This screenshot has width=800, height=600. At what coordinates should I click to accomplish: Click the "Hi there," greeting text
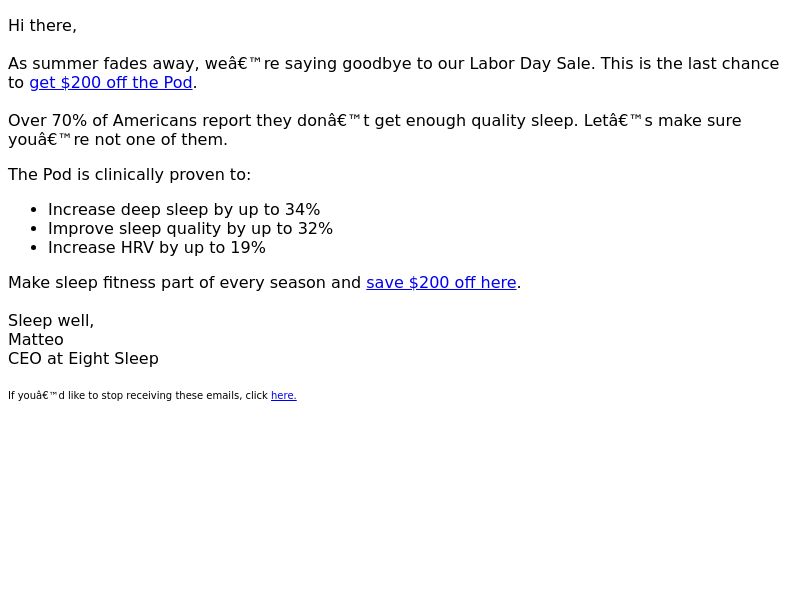click(42, 26)
